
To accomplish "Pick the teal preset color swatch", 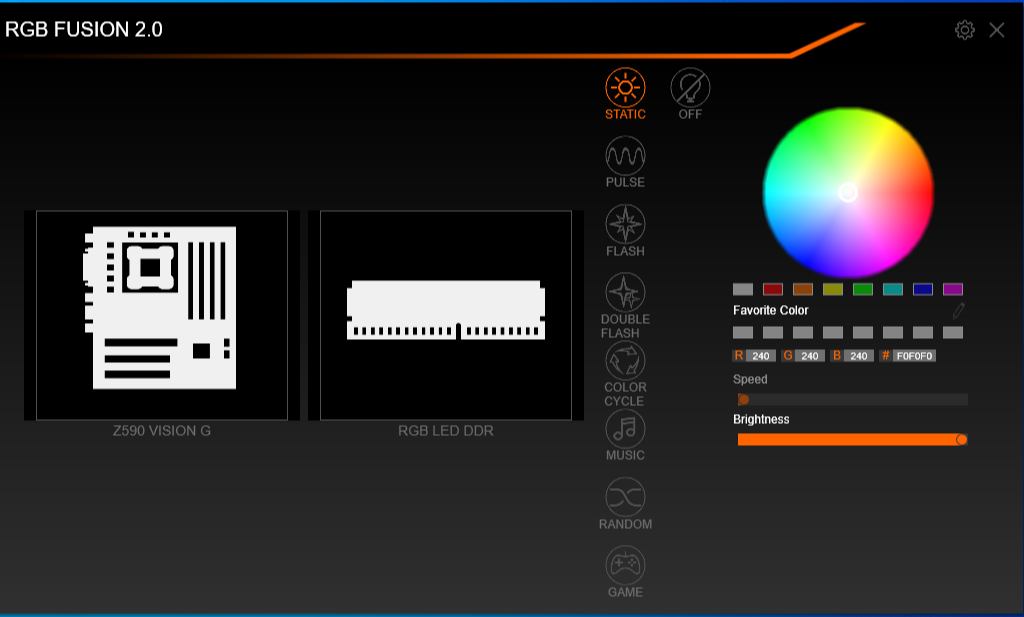I will tap(893, 289).
